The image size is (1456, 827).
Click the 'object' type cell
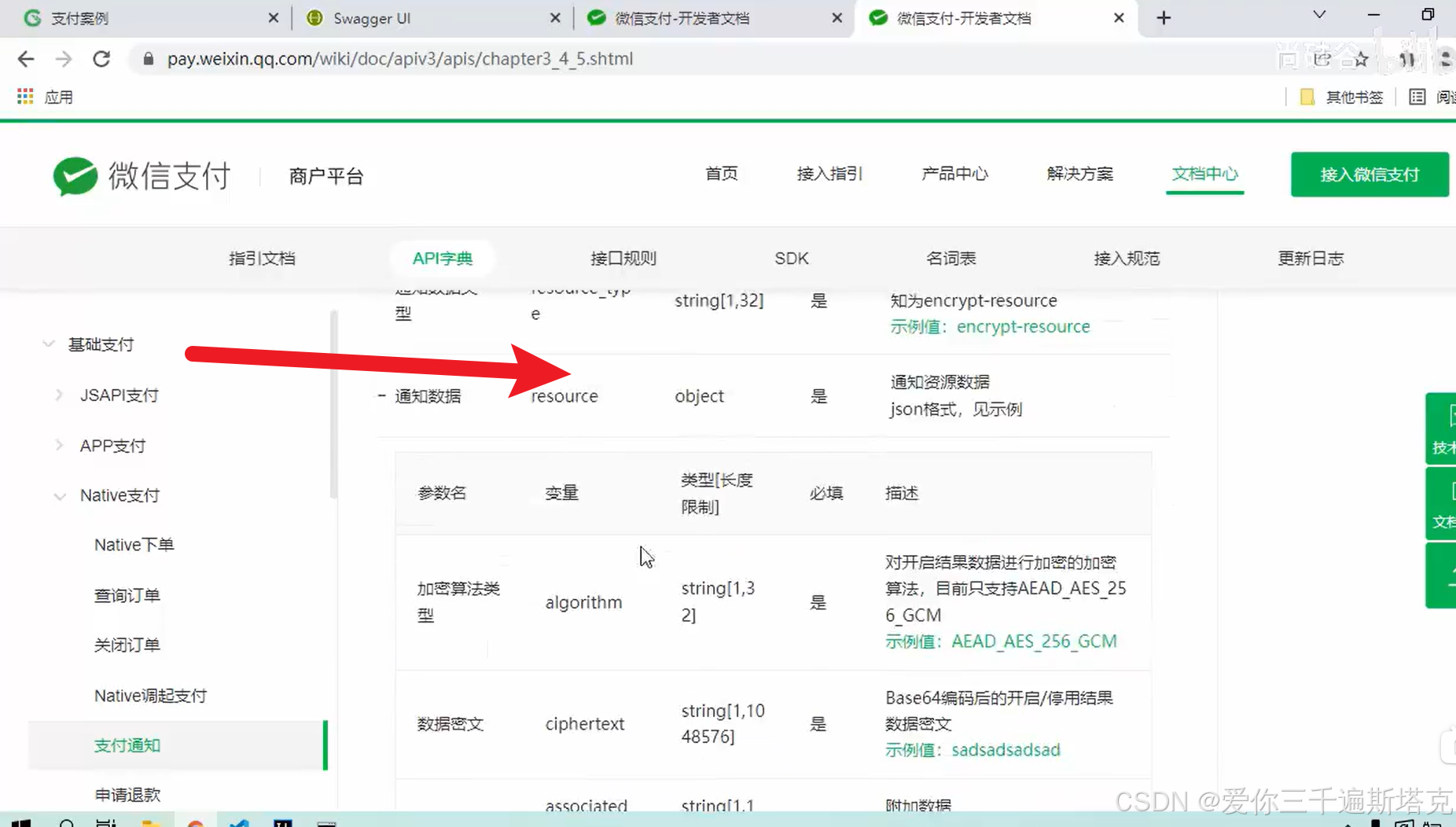point(699,396)
